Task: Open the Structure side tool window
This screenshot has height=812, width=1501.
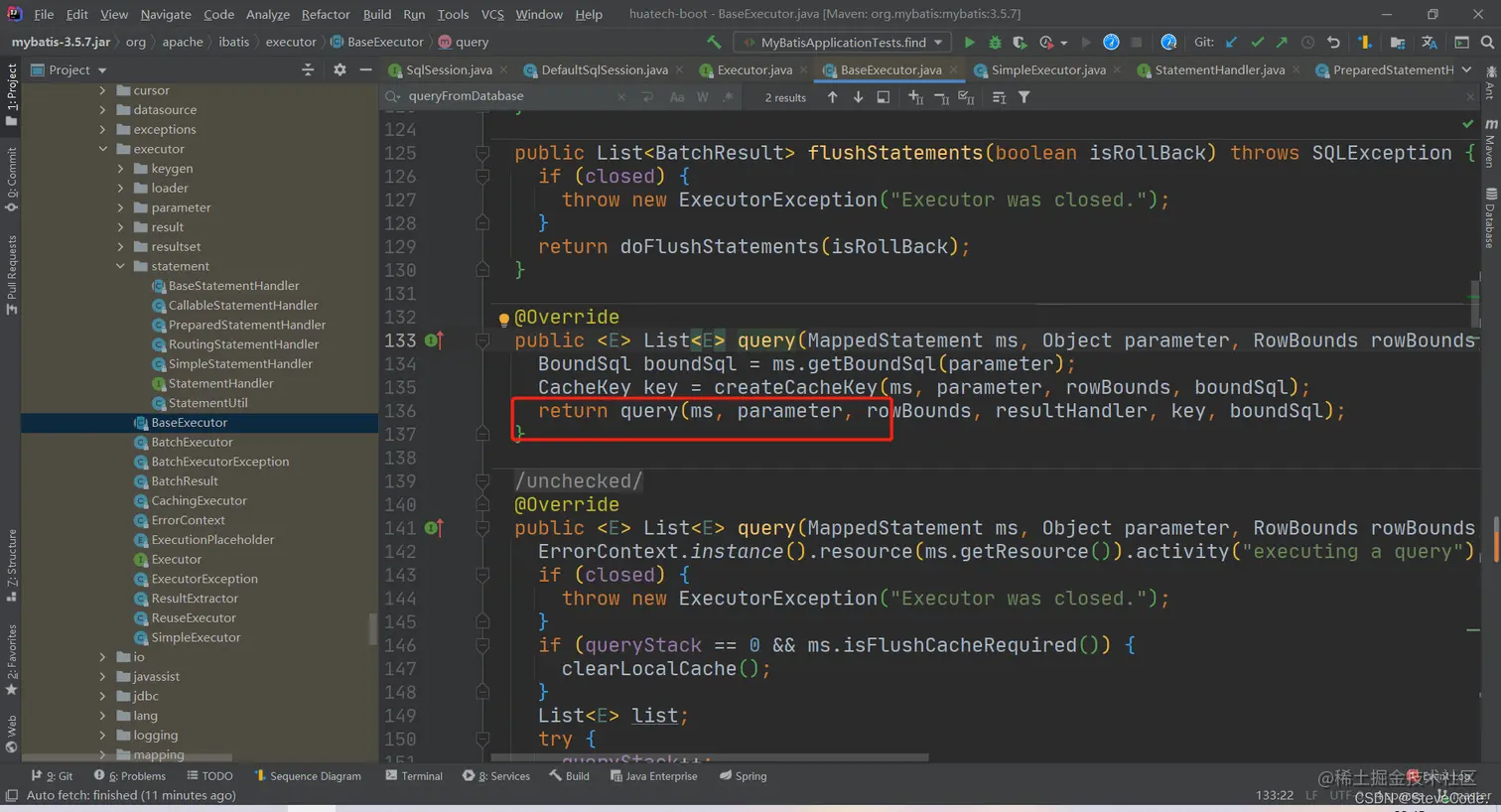Action: pos(11,566)
